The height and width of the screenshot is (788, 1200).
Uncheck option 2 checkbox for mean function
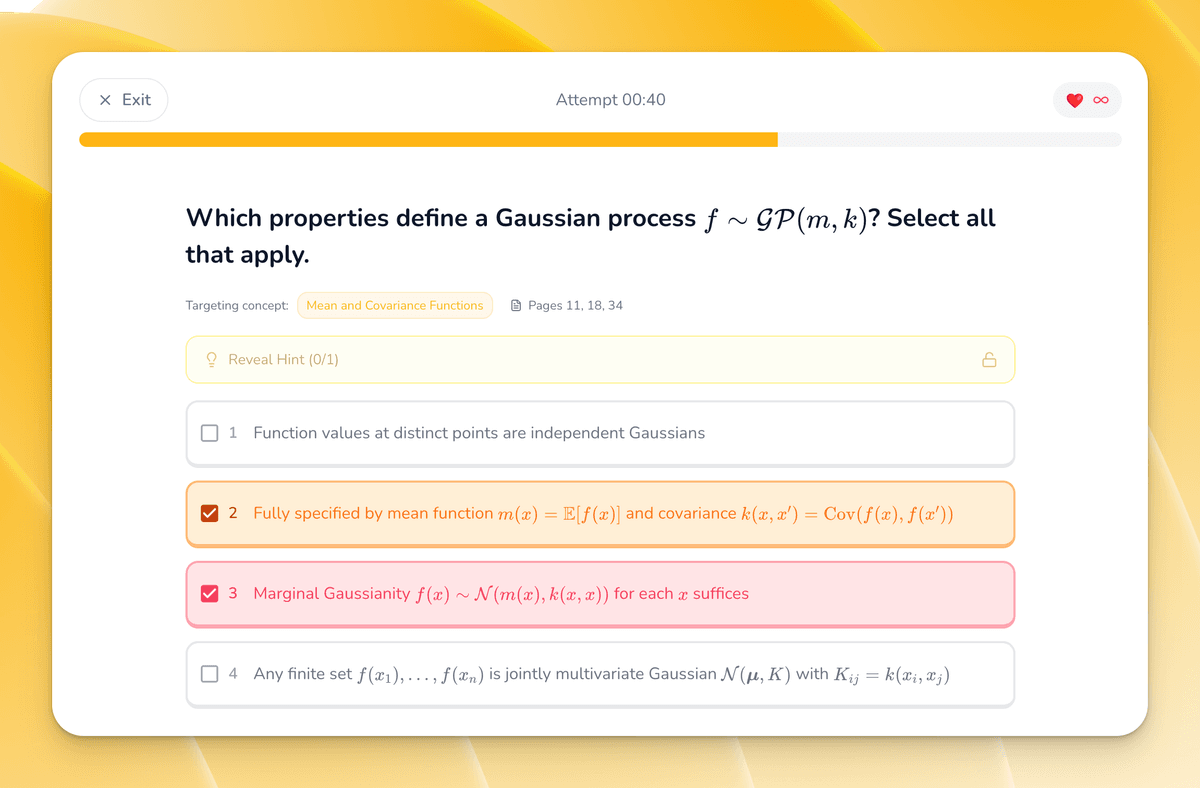(209, 513)
